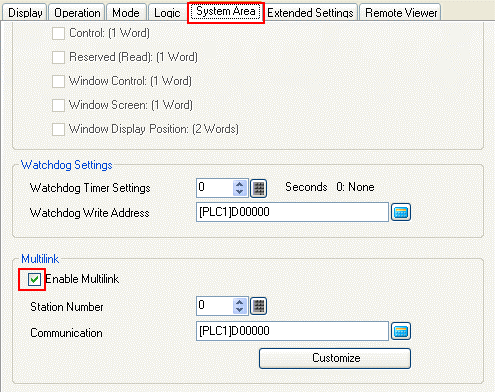Open address picker for Communication field
The image size is (495, 392).
pyautogui.click(x=401, y=331)
